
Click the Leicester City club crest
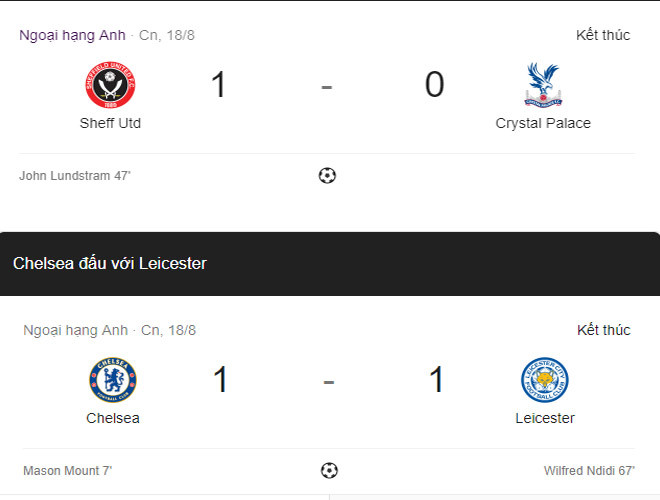pyautogui.click(x=545, y=380)
